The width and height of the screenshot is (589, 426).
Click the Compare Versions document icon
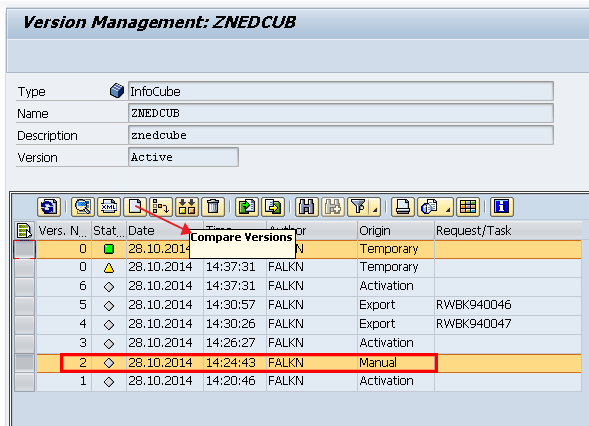[135, 207]
